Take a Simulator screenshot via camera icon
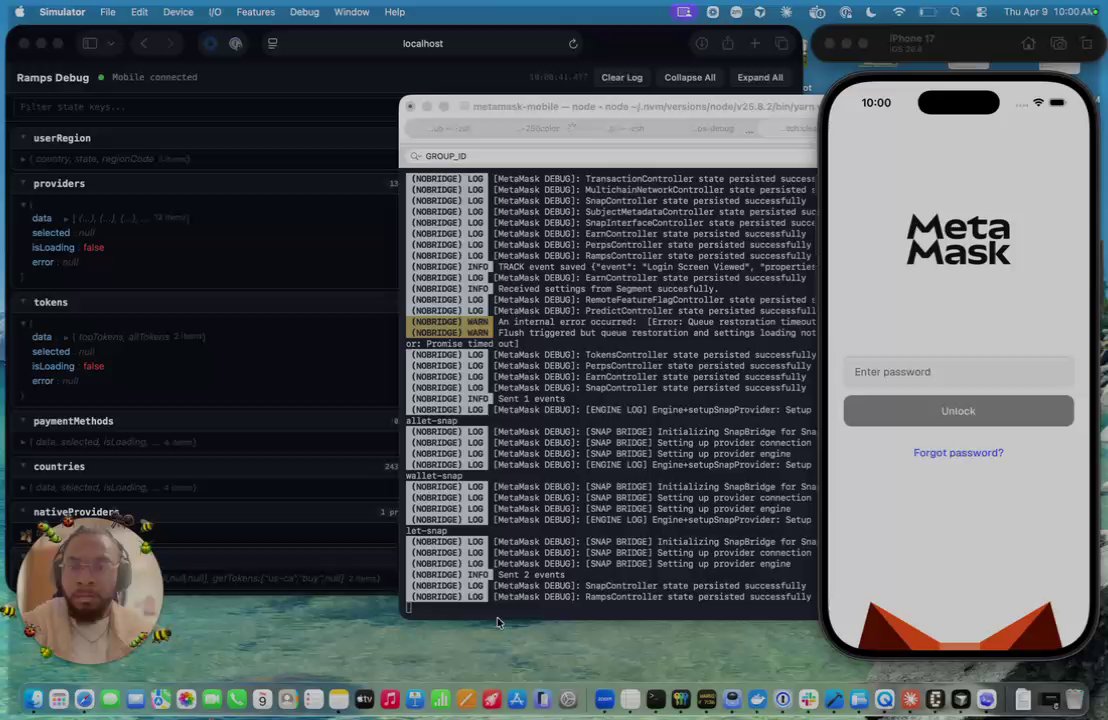The width and height of the screenshot is (1108, 720). point(1059,44)
